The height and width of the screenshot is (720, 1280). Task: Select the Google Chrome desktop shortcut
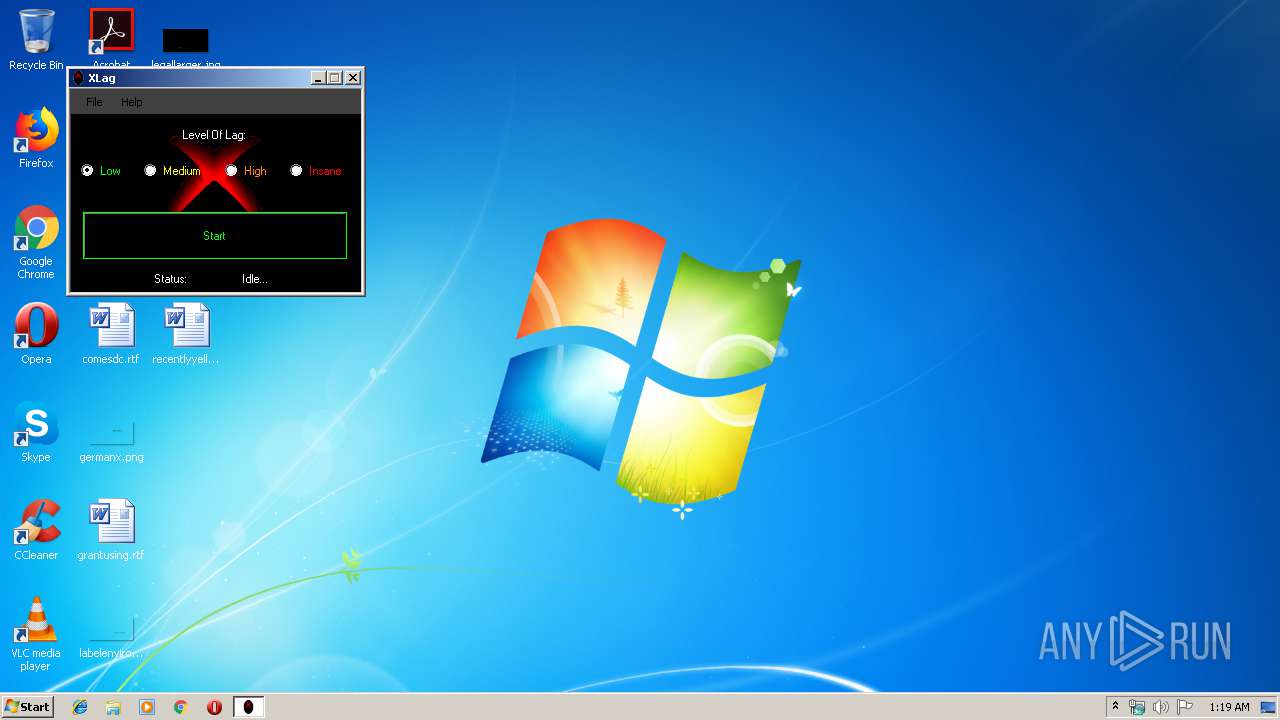pyautogui.click(x=36, y=243)
